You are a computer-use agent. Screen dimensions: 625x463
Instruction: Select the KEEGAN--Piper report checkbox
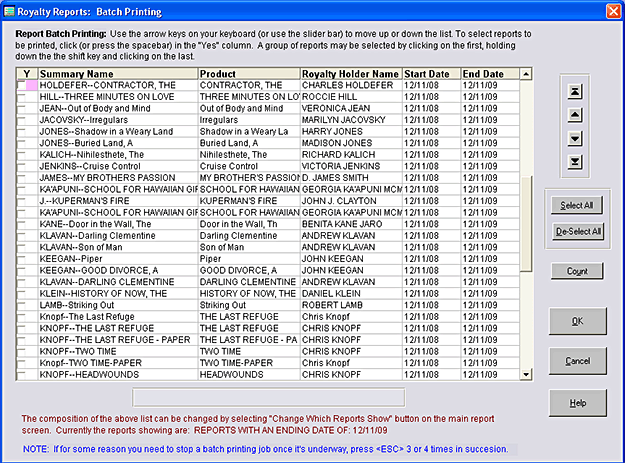pyautogui.click(x=24, y=257)
